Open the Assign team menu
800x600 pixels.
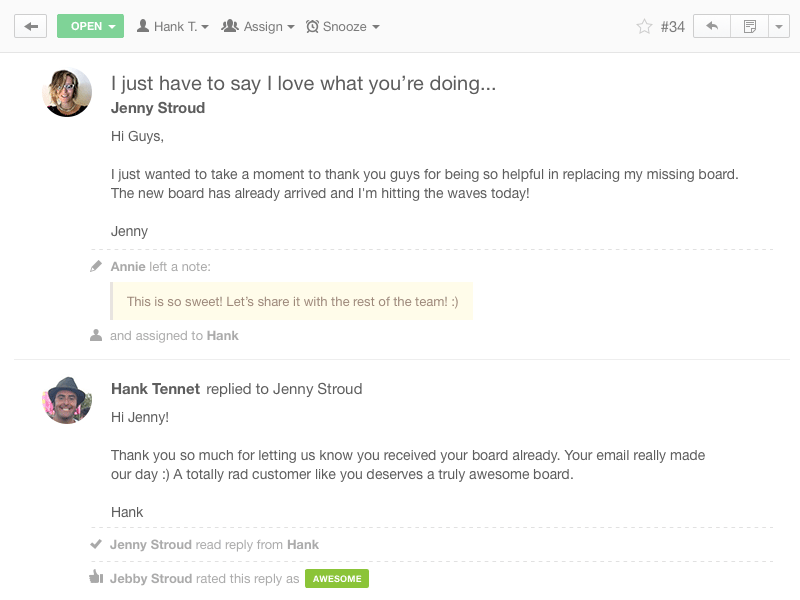(x=258, y=27)
